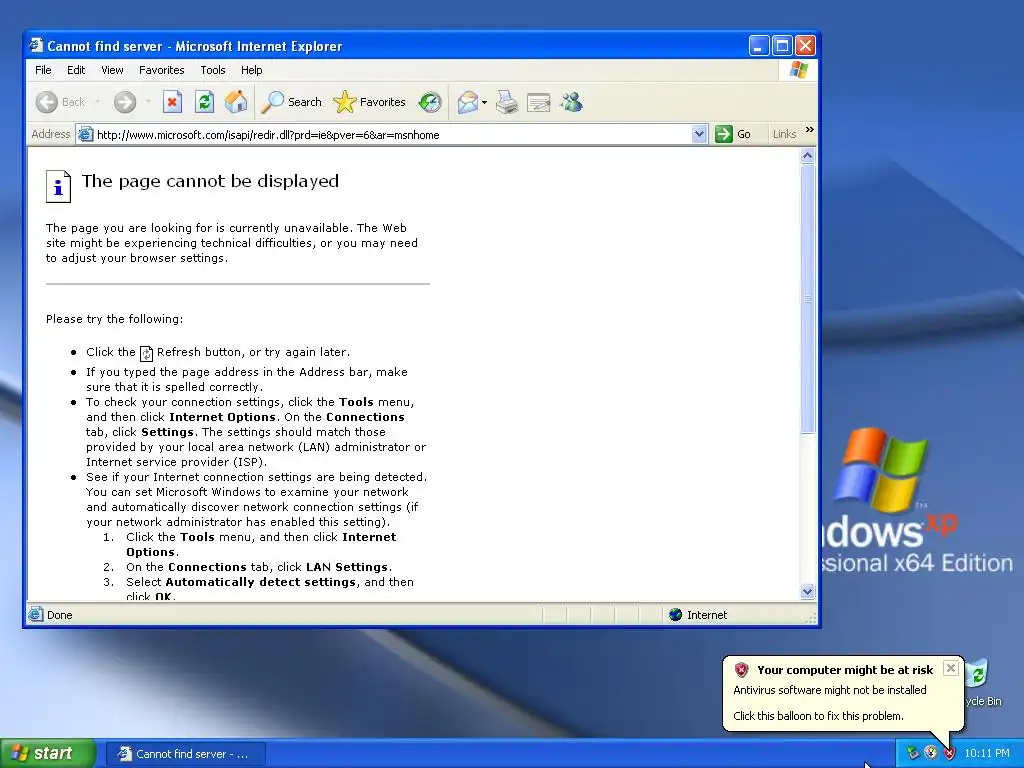Click the Edit page icon

tap(539, 102)
